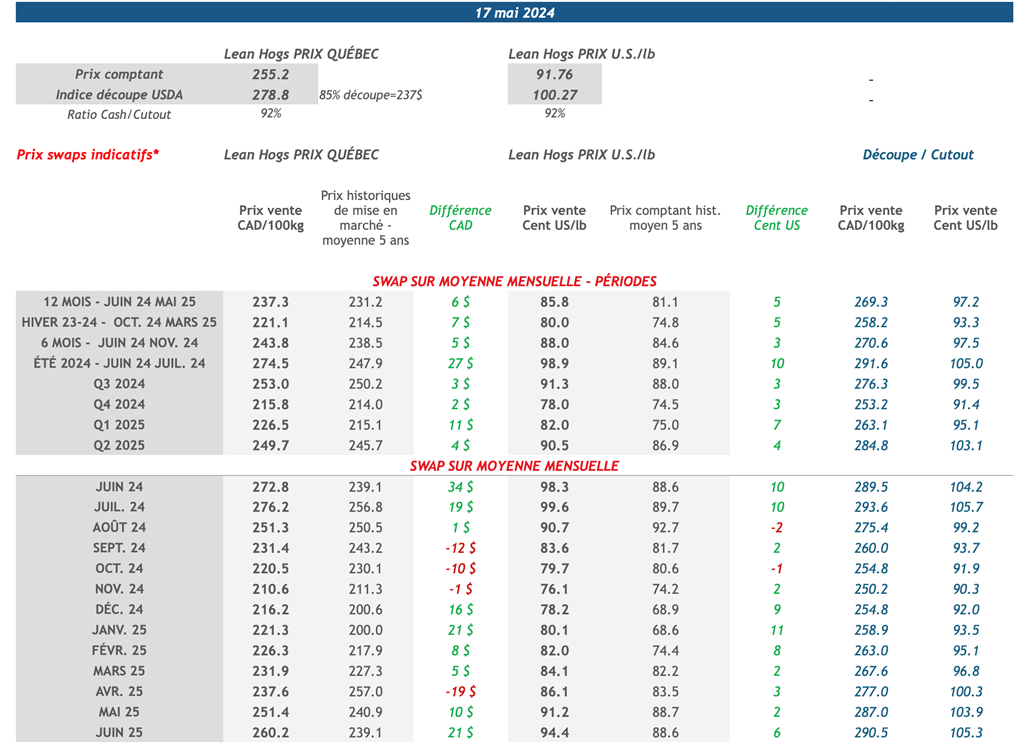Click the Q3 2024 row label

[119, 384]
